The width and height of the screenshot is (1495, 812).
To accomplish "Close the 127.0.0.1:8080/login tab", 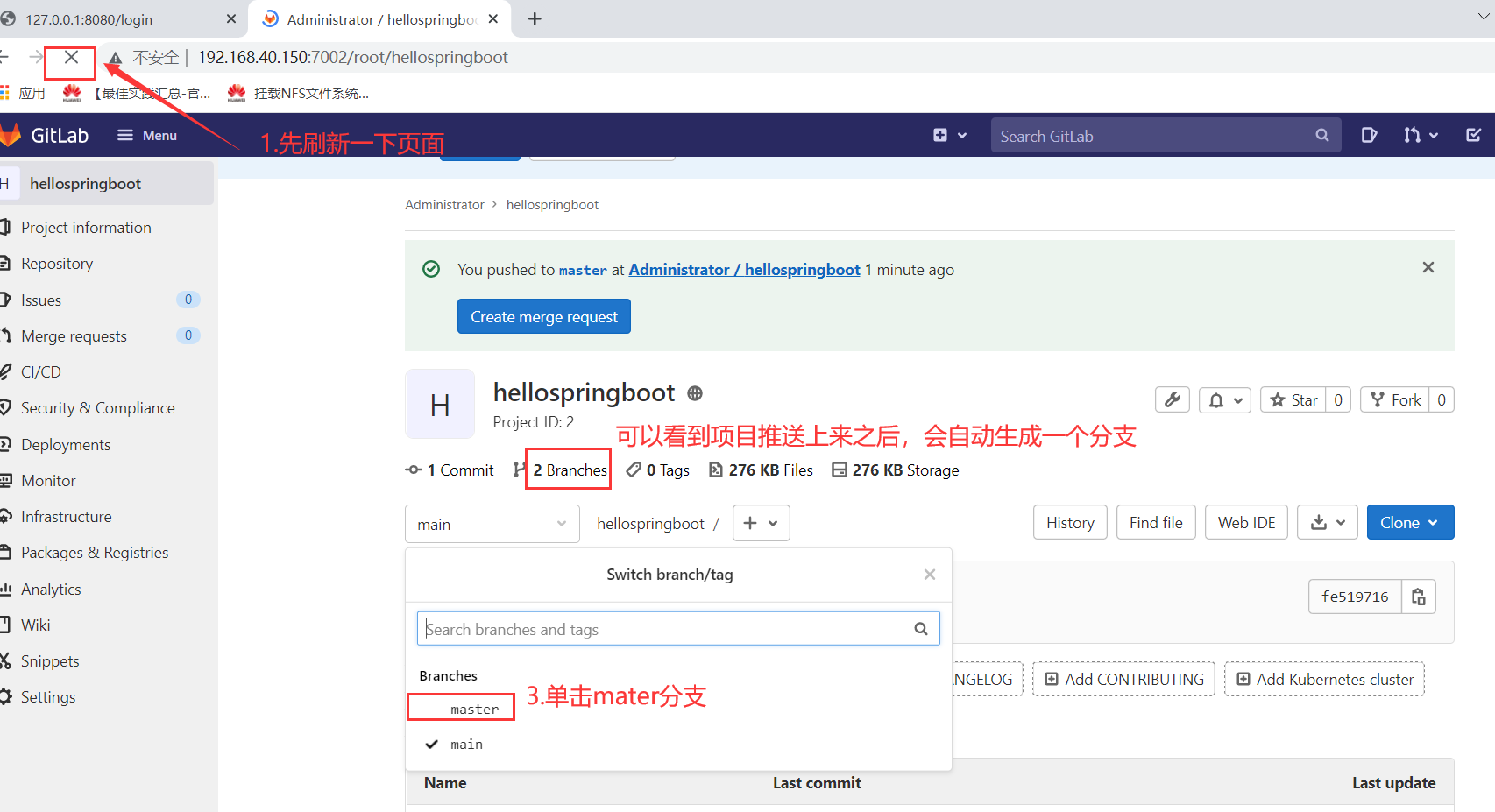I will (230, 18).
